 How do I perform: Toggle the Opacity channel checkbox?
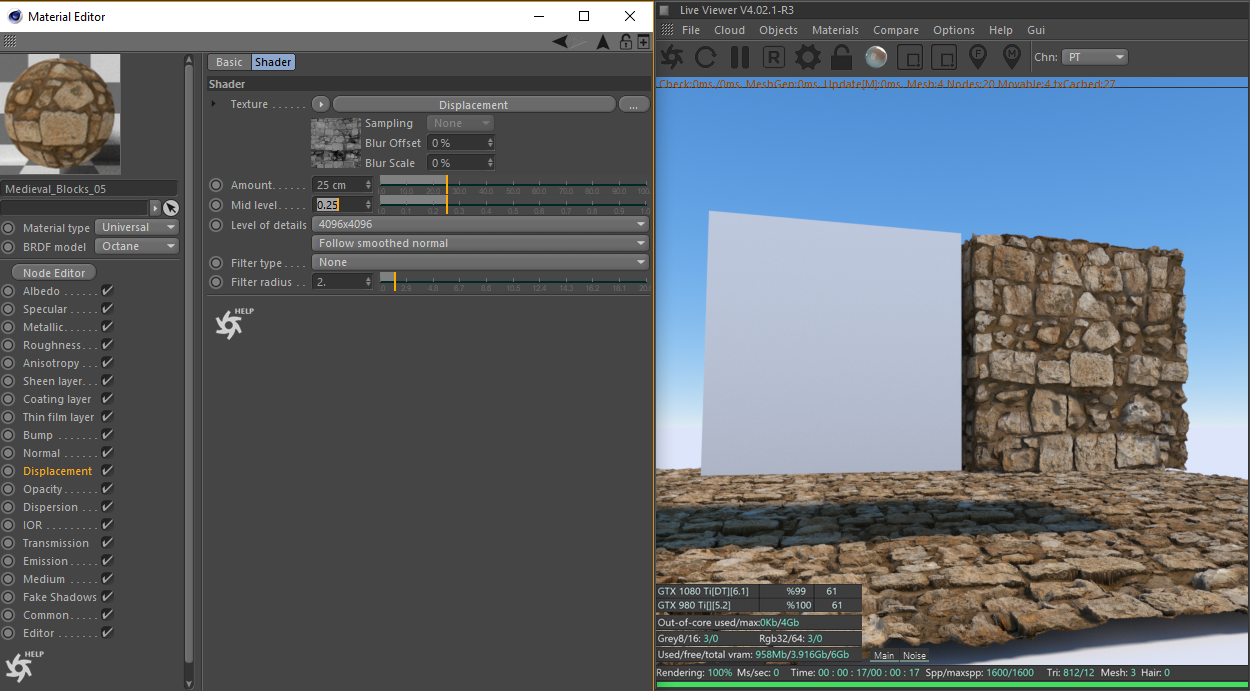pos(107,489)
